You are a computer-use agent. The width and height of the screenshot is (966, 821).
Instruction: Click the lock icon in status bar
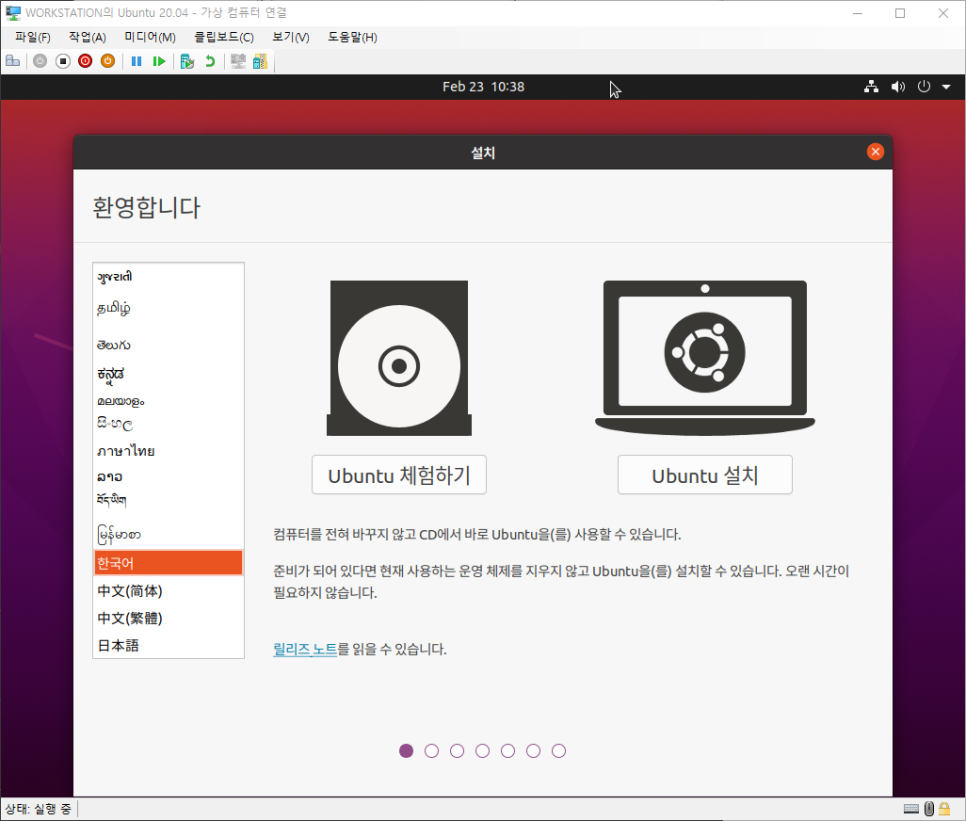coord(944,809)
